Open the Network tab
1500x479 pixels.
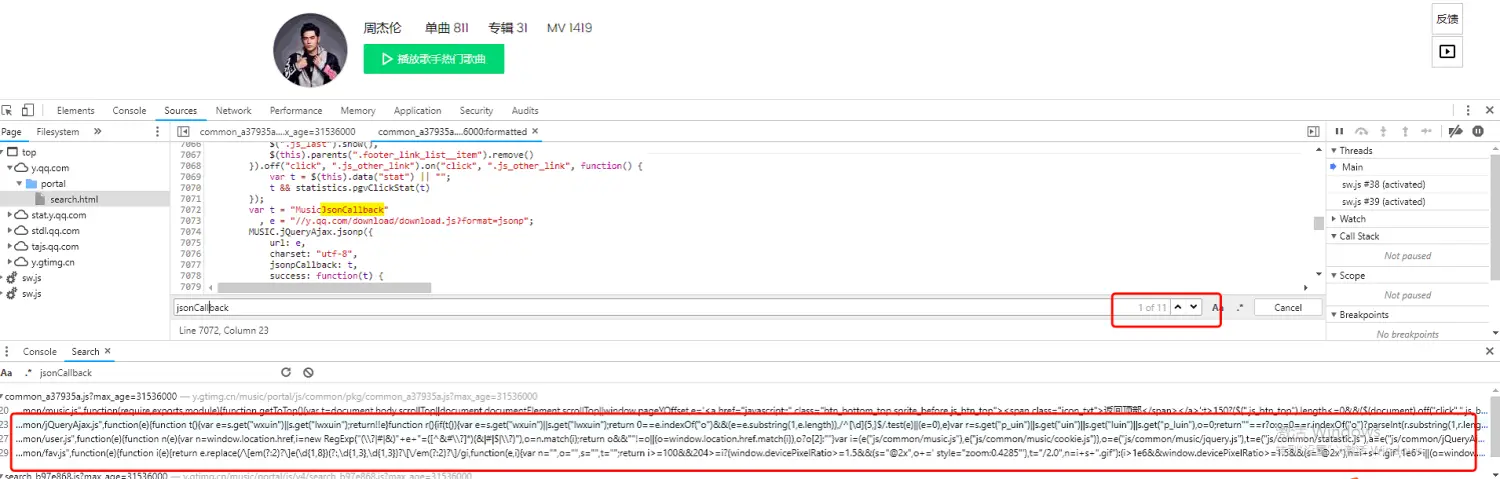[x=233, y=110]
